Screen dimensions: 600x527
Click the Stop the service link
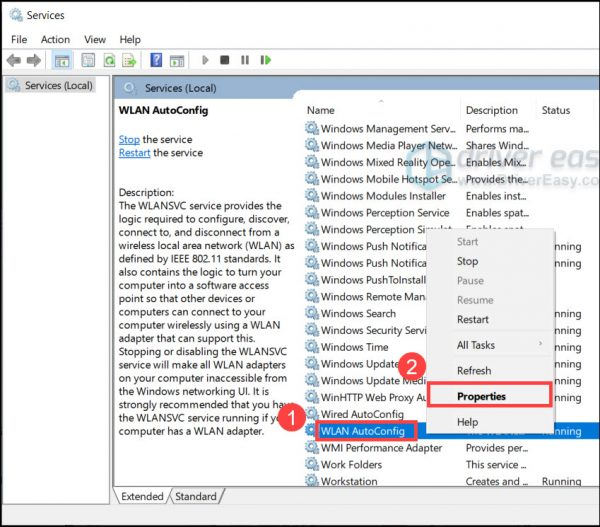click(x=129, y=139)
